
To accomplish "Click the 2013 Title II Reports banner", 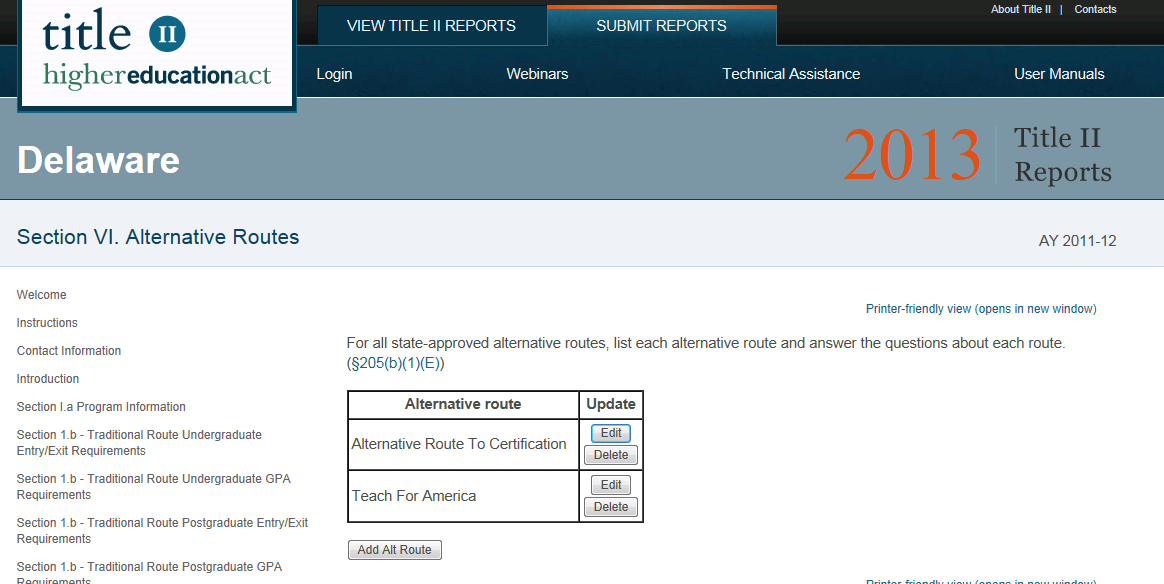I will click(x=978, y=154).
